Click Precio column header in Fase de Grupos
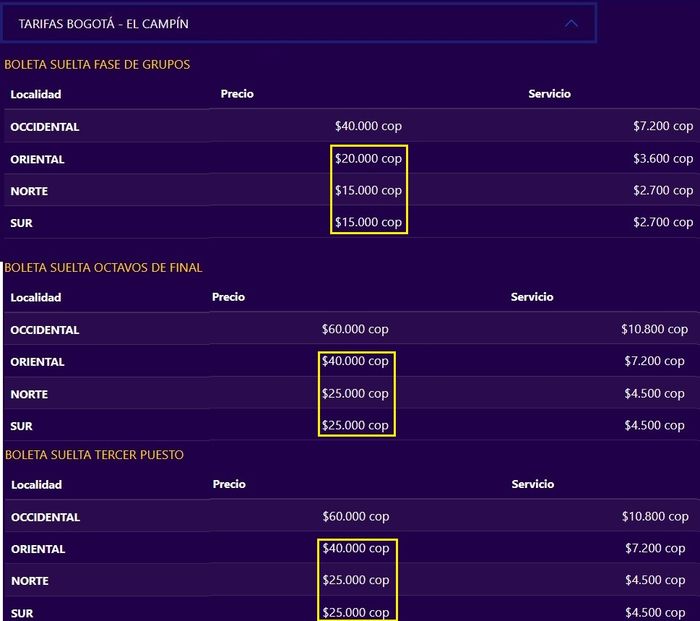This screenshot has width=700, height=621. coord(237,94)
